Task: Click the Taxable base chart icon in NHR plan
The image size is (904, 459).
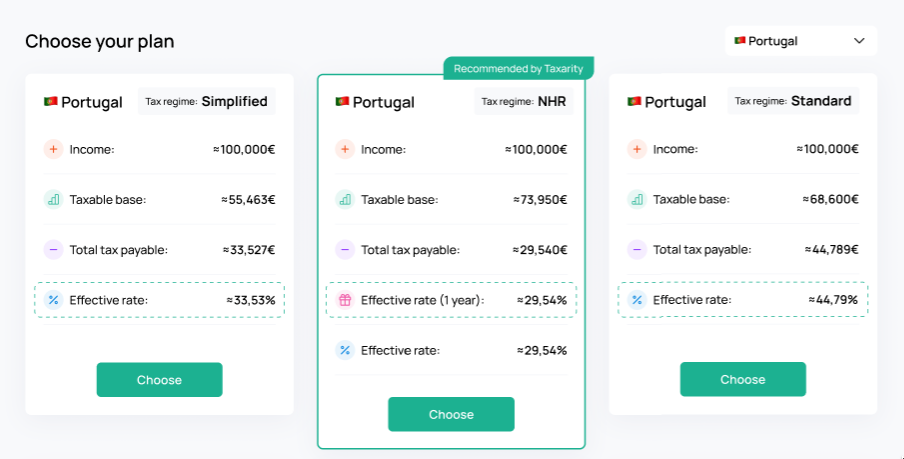Action: pyautogui.click(x=345, y=200)
